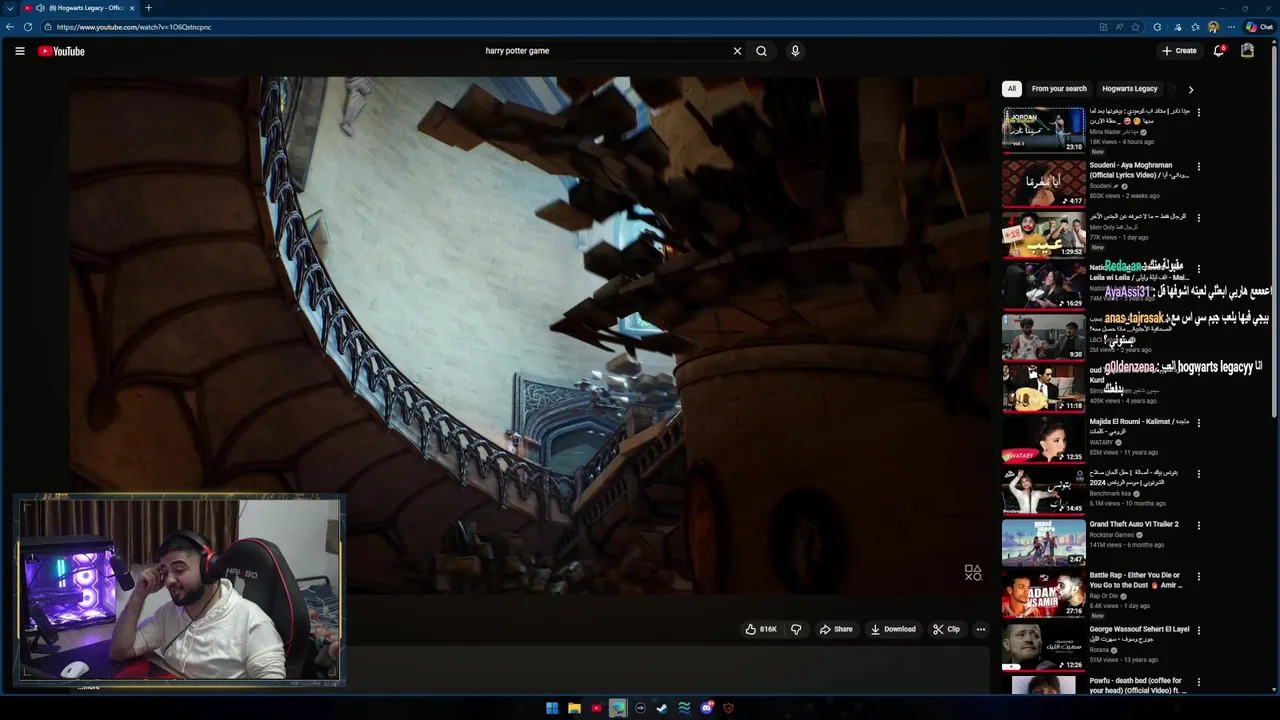Open options for Battle Rap video
This screenshot has height=720, width=1280.
(1199, 577)
